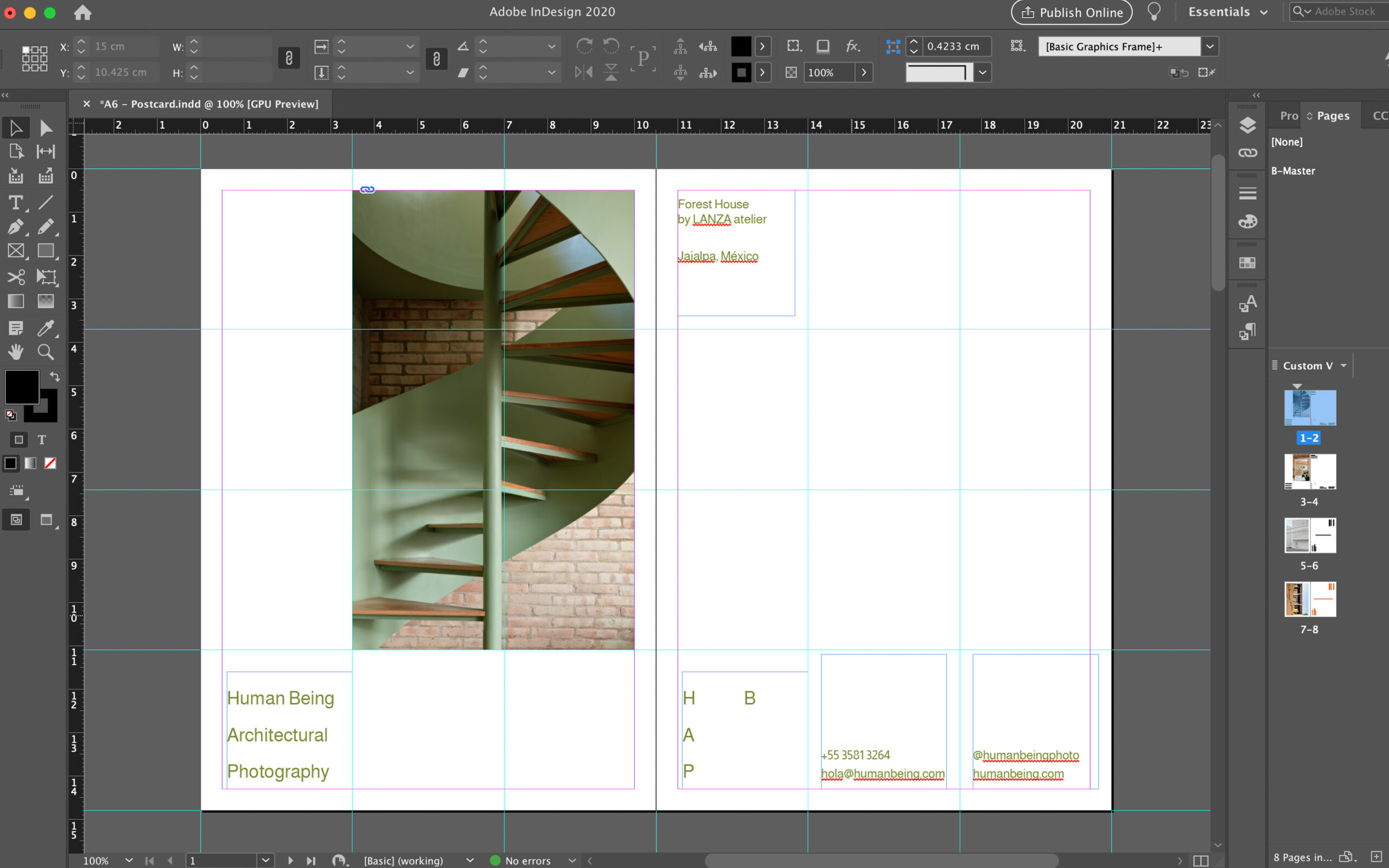Open the Essentials workspace dropdown

click(1228, 12)
